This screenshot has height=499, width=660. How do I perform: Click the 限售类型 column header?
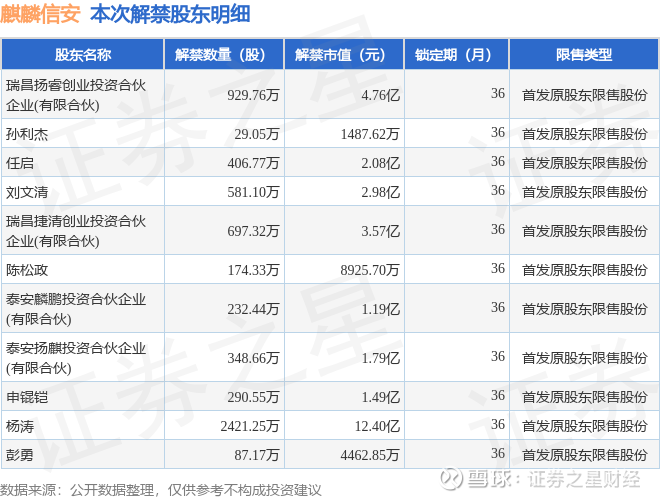584,54
